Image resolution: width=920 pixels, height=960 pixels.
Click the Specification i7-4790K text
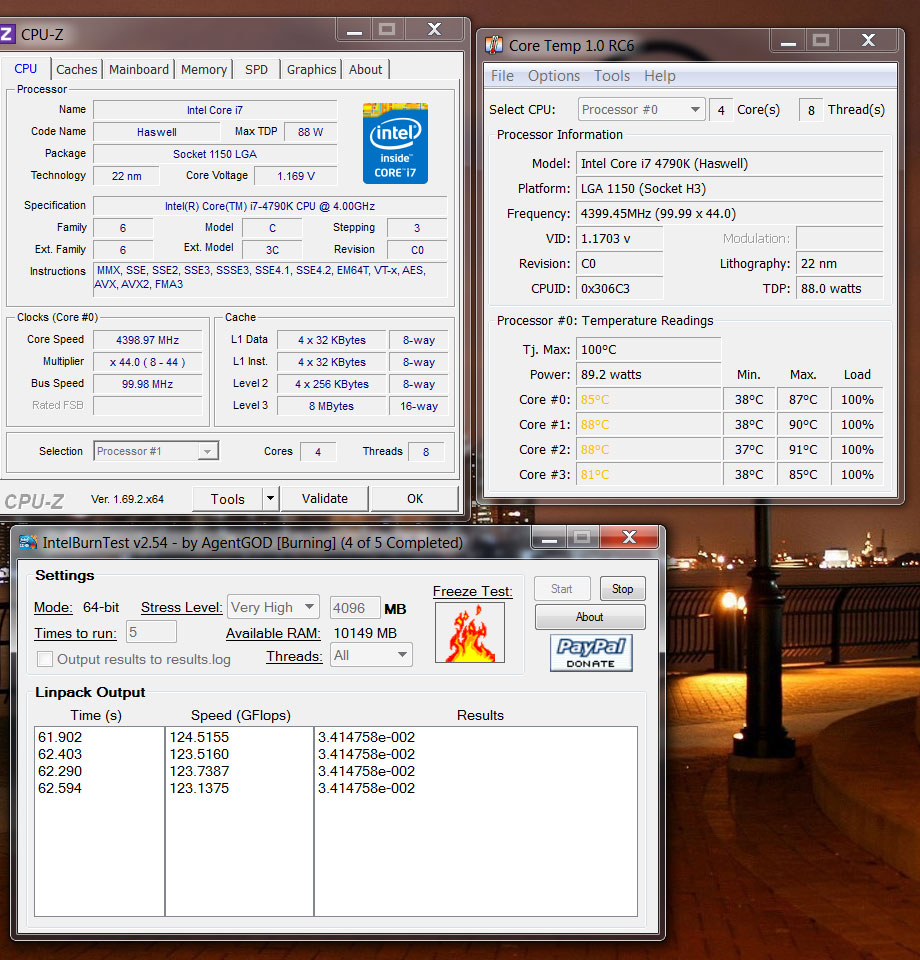coord(270,206)
